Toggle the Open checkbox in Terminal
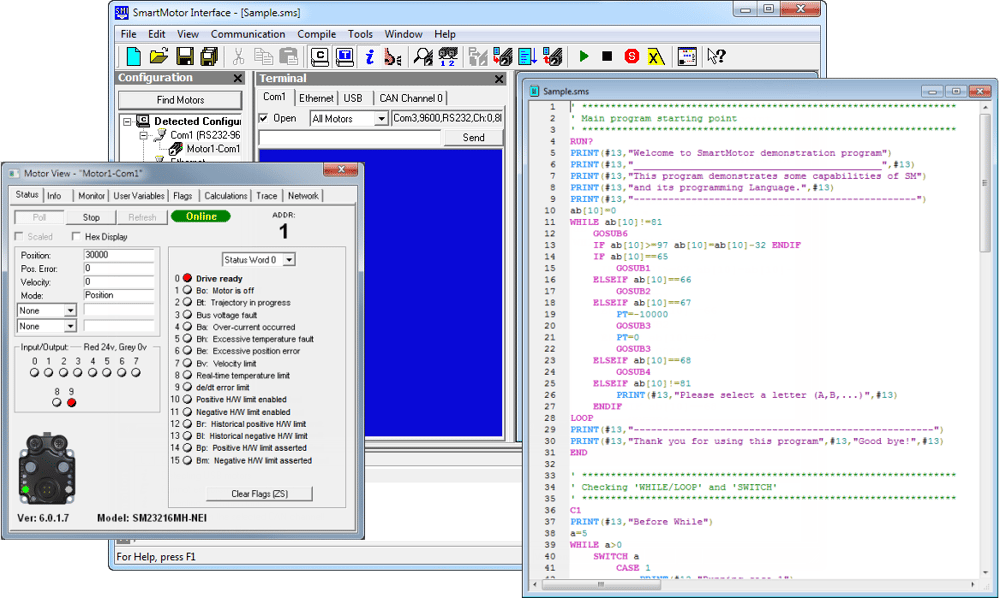1000x598 pixels. coord(264,118)
